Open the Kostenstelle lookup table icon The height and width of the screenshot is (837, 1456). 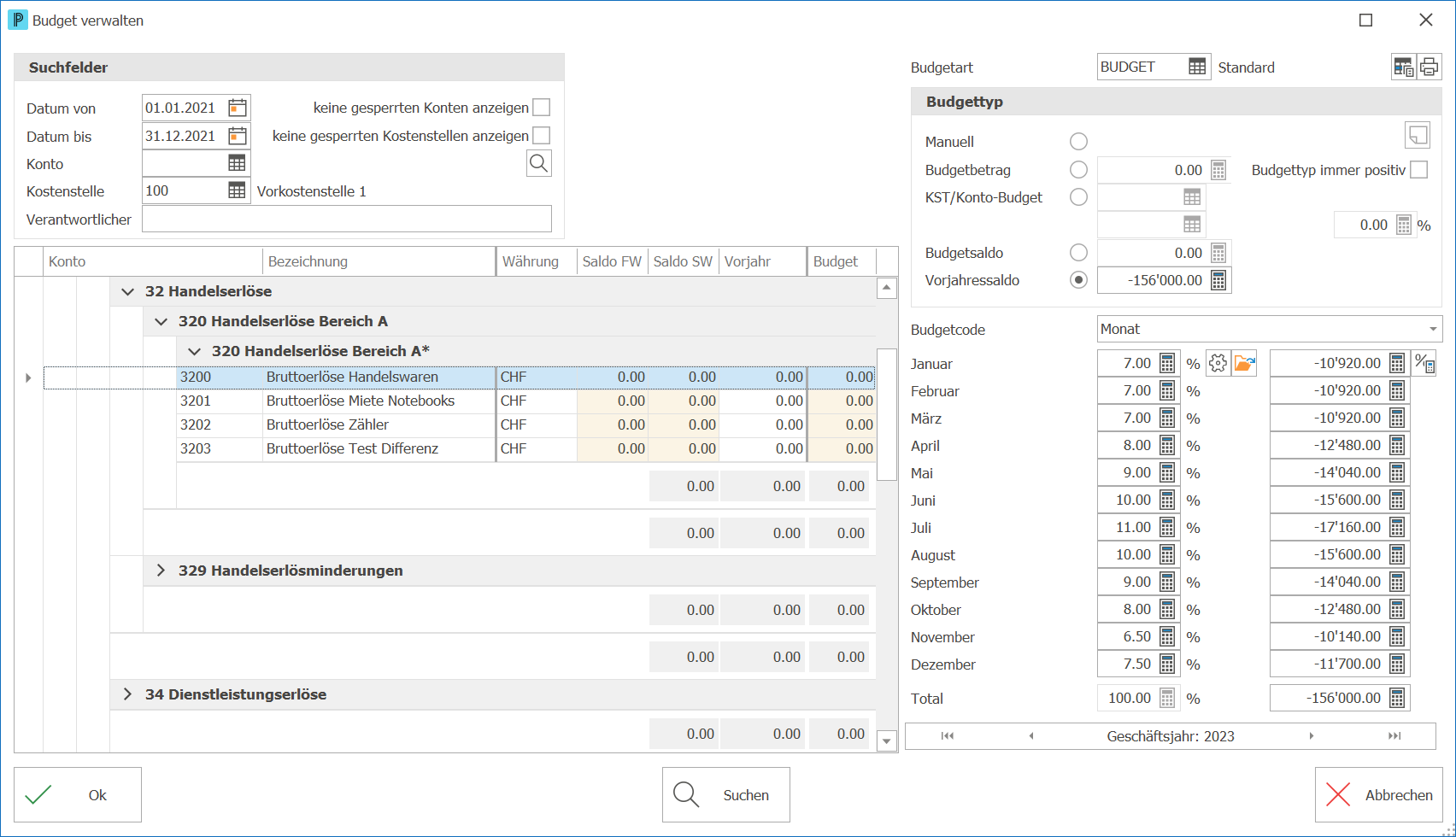click(x=237, y=190)
